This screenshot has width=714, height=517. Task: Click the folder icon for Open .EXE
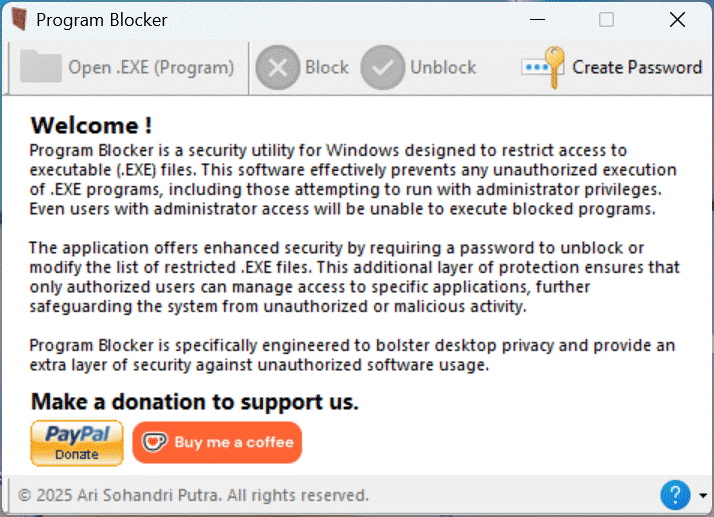pos(41,67)
